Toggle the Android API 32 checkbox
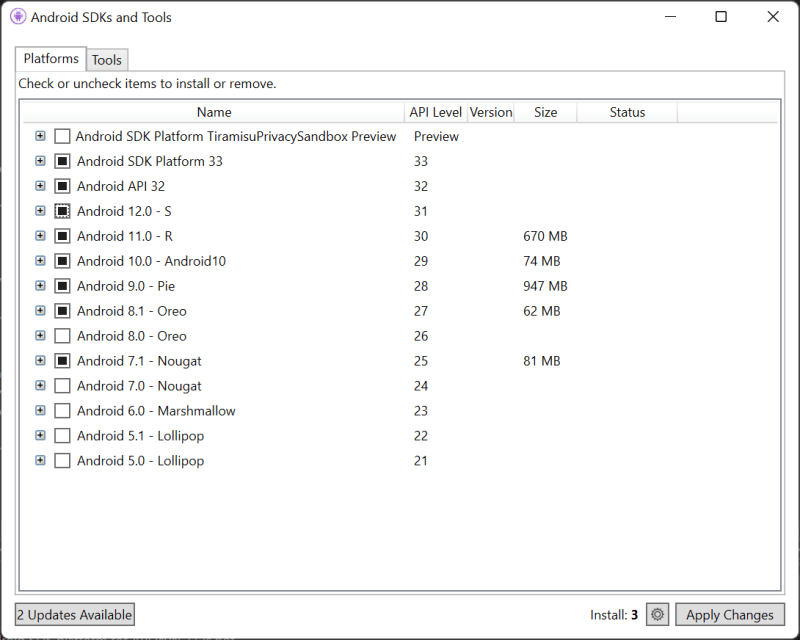This screenshot has height=640, width=800. point(62,186)
